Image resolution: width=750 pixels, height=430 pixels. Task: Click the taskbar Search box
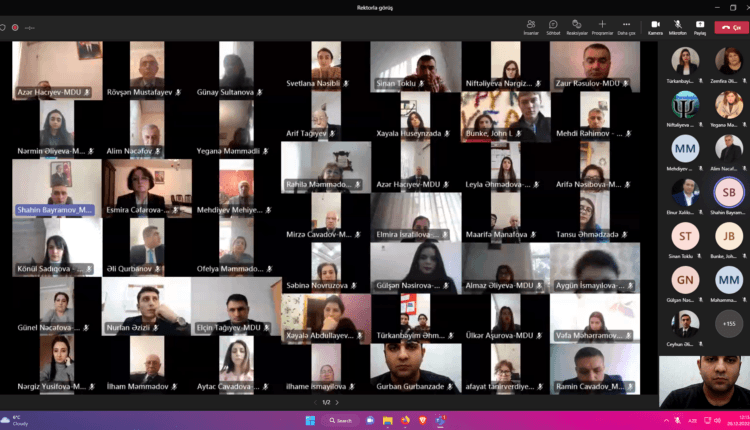(341, 420)
